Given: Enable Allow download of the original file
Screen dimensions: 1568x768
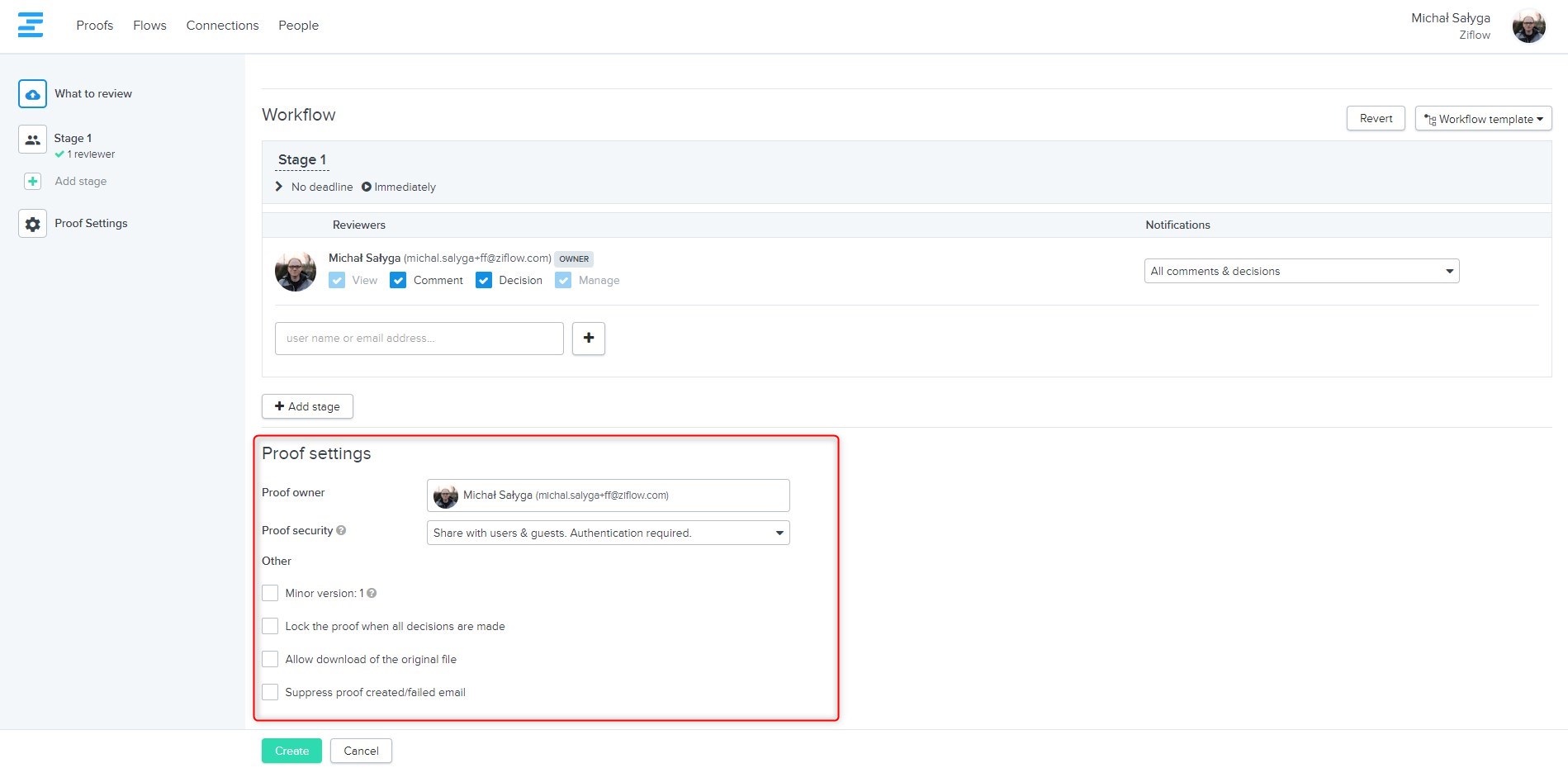Looking at the screenshot, I should click(270, 659).
